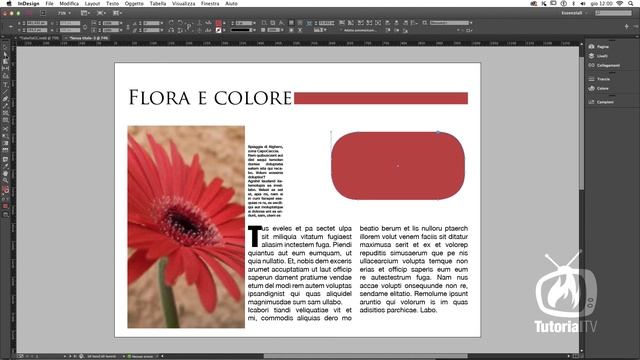Click the X position input field
The width and height of the screenshot is (640, 360).
37,23
